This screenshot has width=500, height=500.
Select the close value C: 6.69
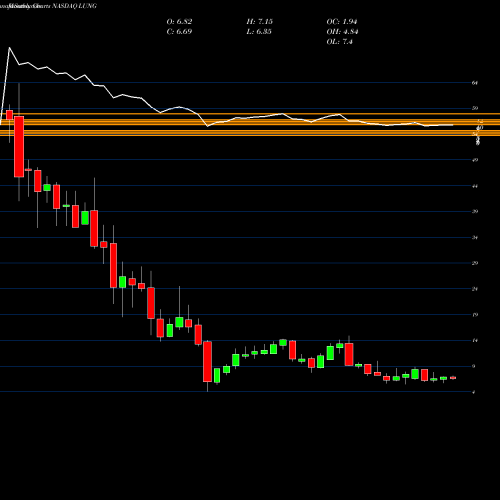click(179, 32)
